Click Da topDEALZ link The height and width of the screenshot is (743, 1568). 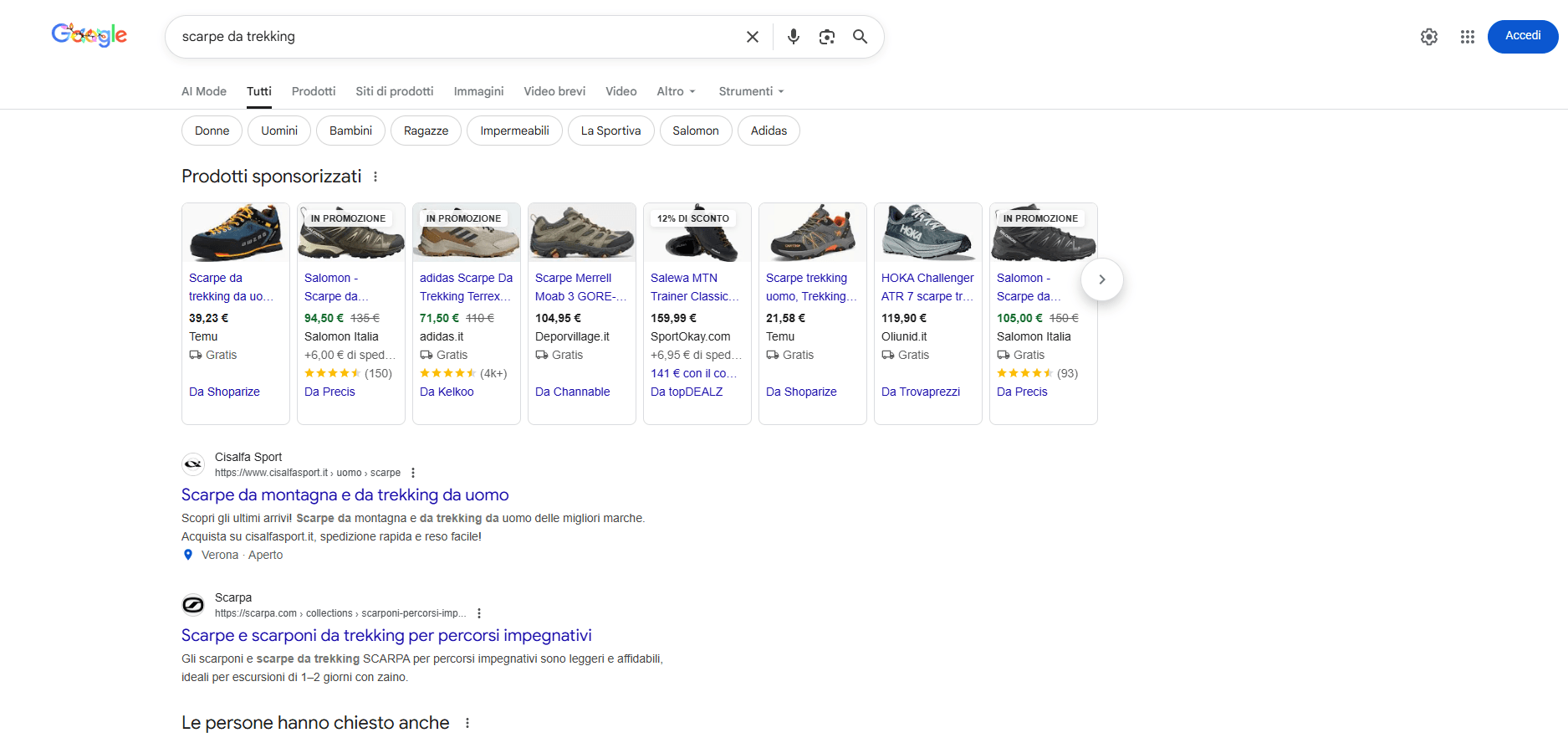(x=687, y=392)
